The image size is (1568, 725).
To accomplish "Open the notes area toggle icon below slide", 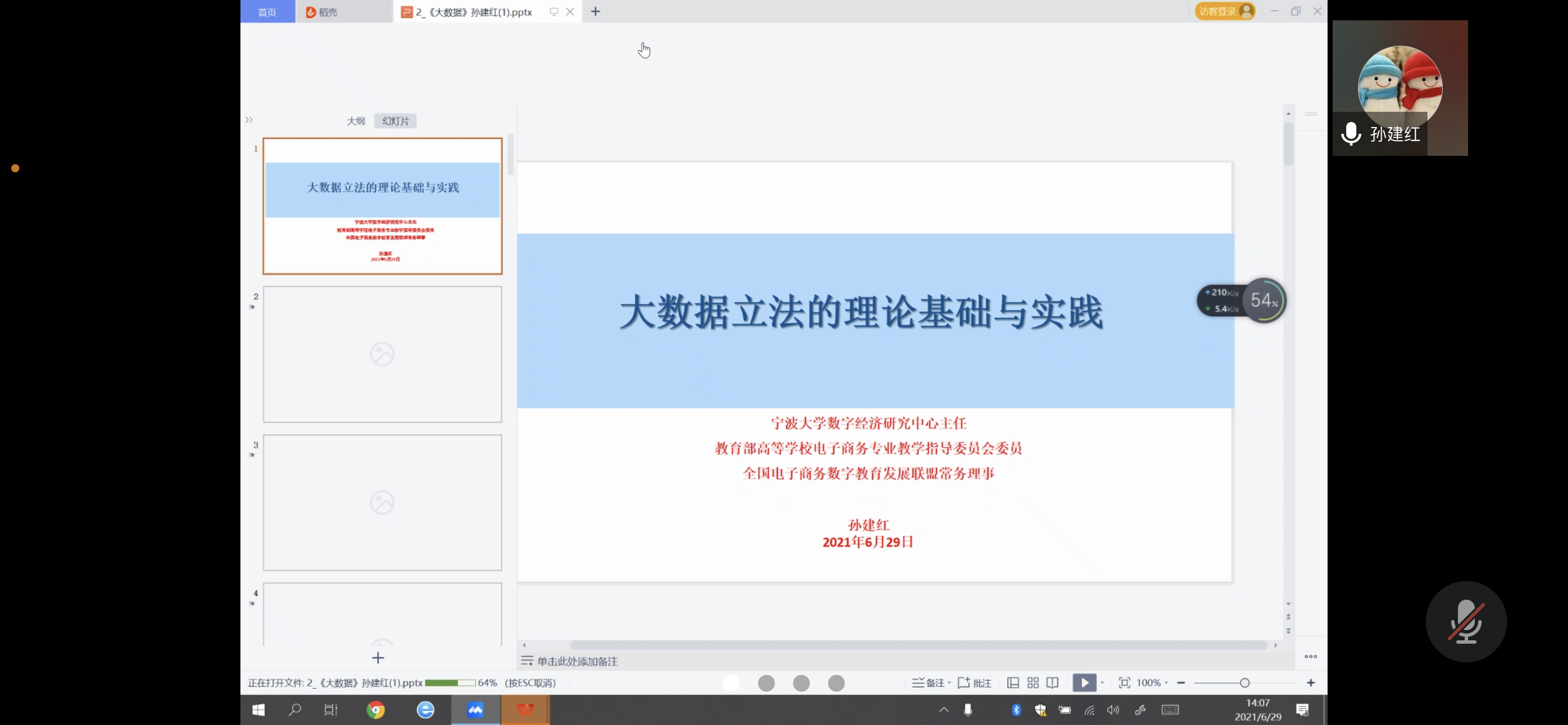I will [528, 661].
